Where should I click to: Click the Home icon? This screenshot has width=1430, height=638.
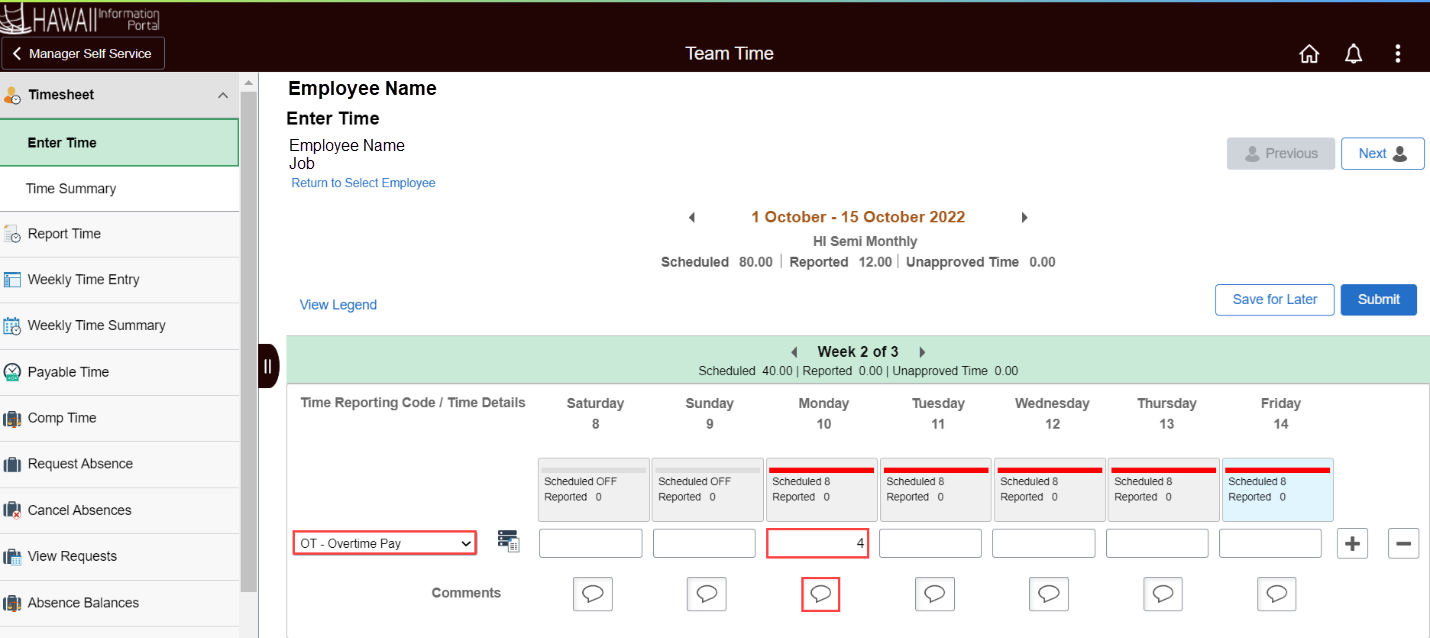click(1309, 53)
